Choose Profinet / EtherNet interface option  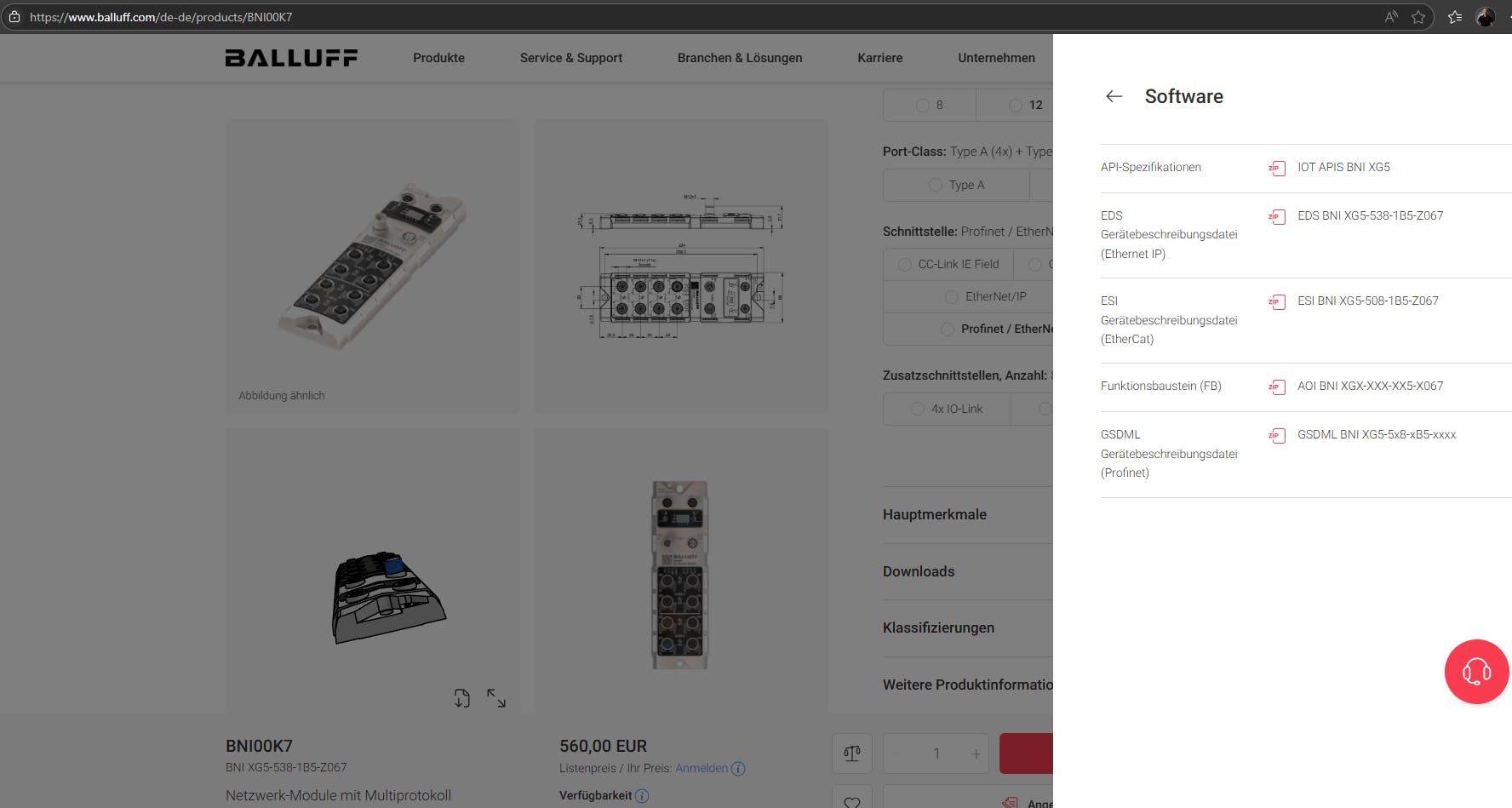[968, 330]
